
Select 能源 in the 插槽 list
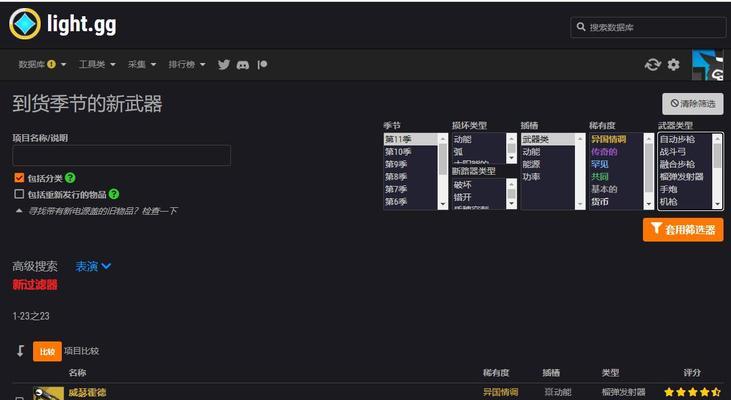tap(548, 165)
